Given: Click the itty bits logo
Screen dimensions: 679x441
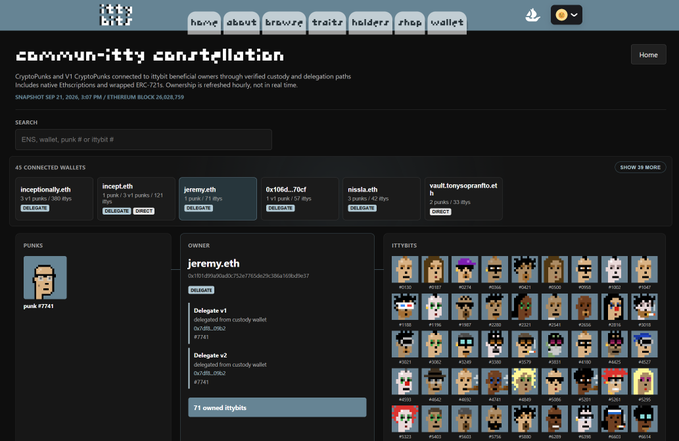Looking at the screenshot, I should click(116, 15).
